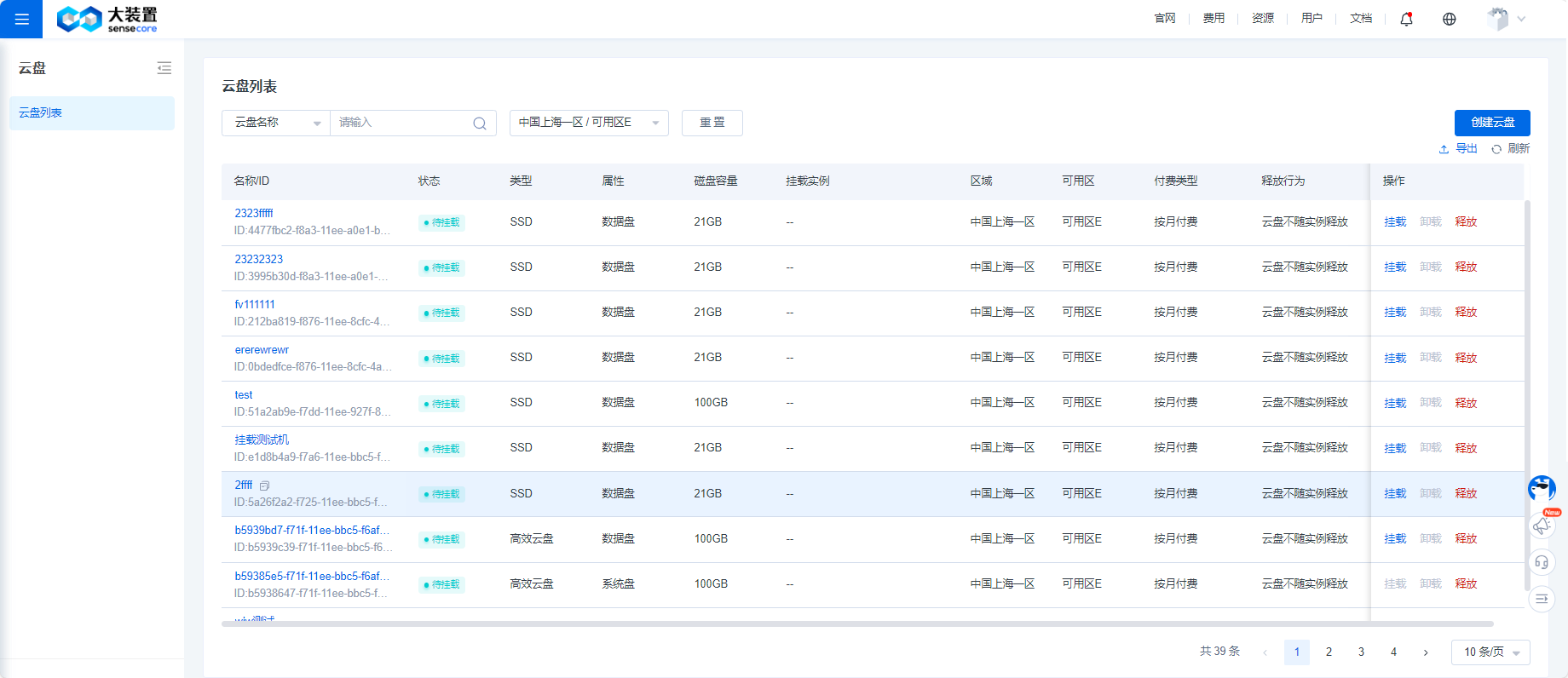Click the search magnifier icon in filter box

tap(480, 124)
